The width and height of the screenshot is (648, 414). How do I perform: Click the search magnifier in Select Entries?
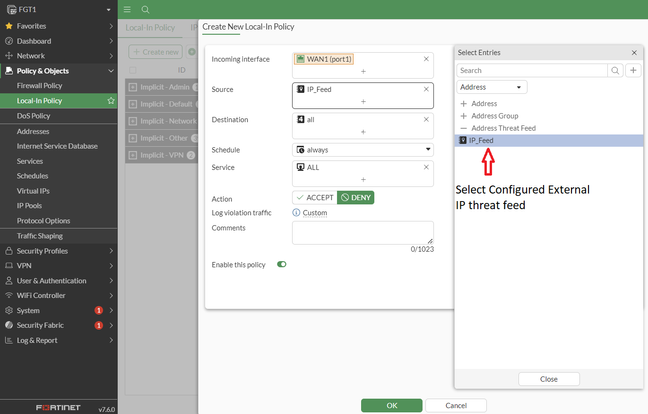click(x=615, y=70)
